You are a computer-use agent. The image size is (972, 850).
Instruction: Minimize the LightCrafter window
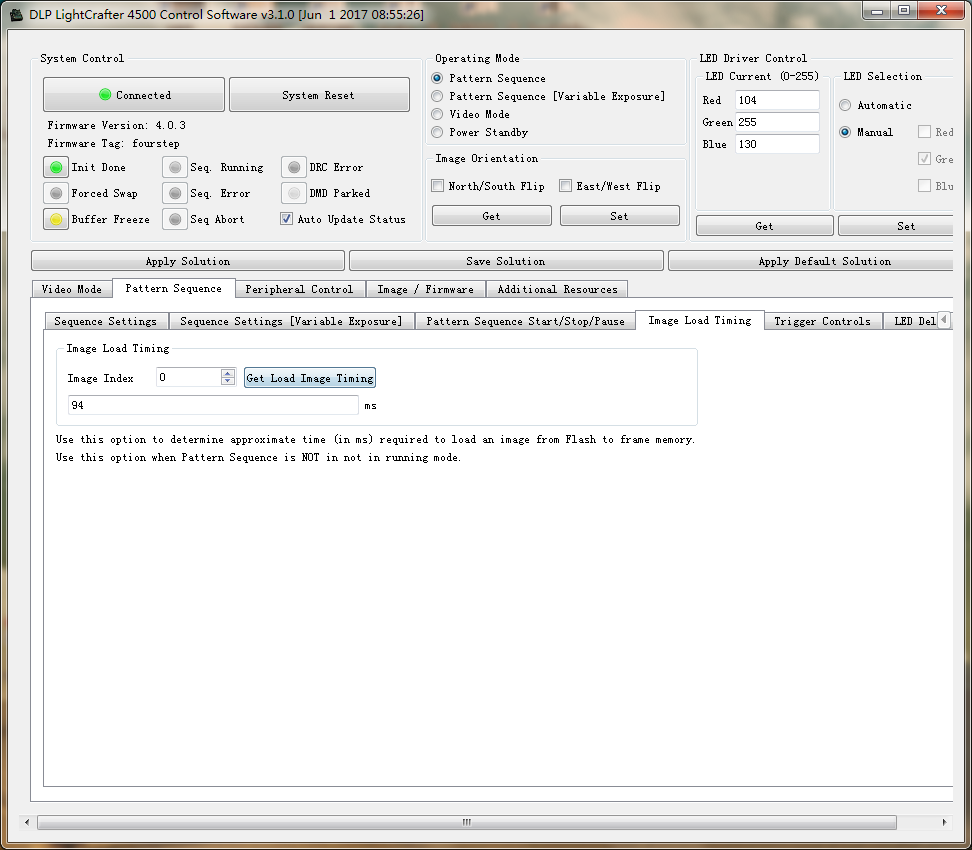coord(877,11)
